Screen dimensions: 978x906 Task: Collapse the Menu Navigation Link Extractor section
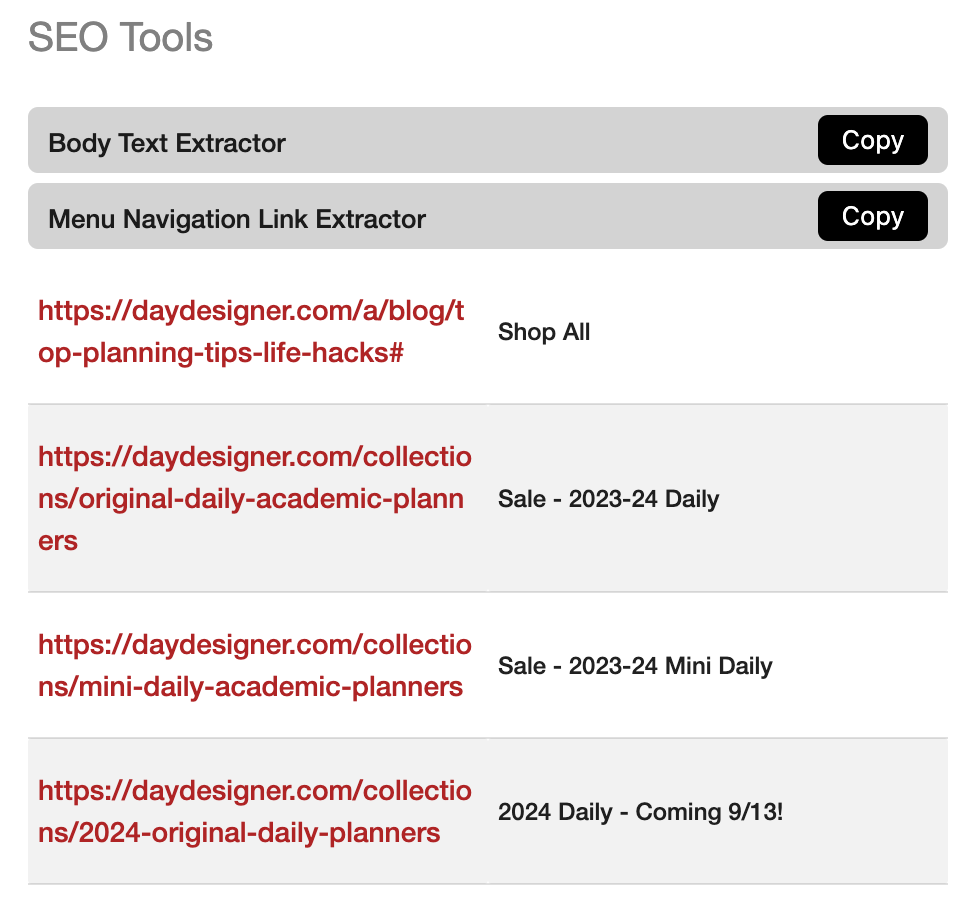tap(488, 216)
